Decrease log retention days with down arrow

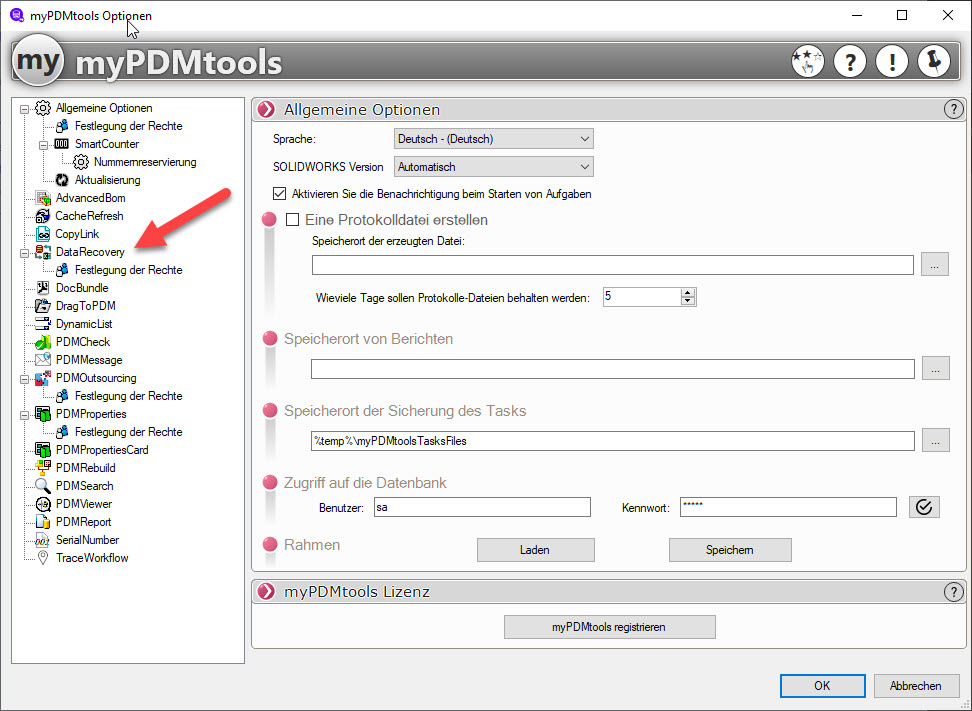688,301
